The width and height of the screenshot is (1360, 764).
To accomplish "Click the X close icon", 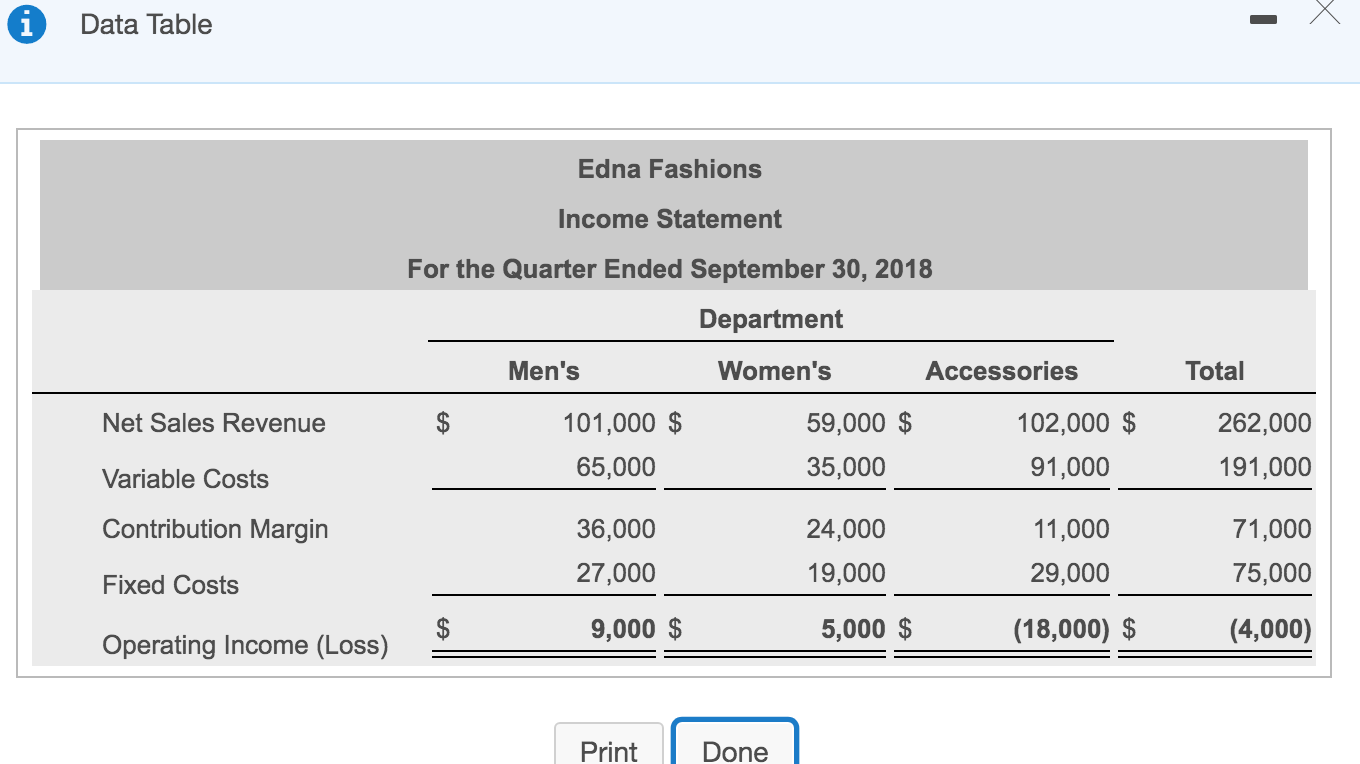I will click(1325, 14).
